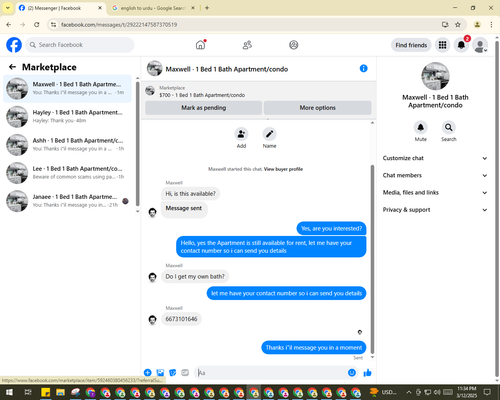Open Windows Start menu

(9, 392)
